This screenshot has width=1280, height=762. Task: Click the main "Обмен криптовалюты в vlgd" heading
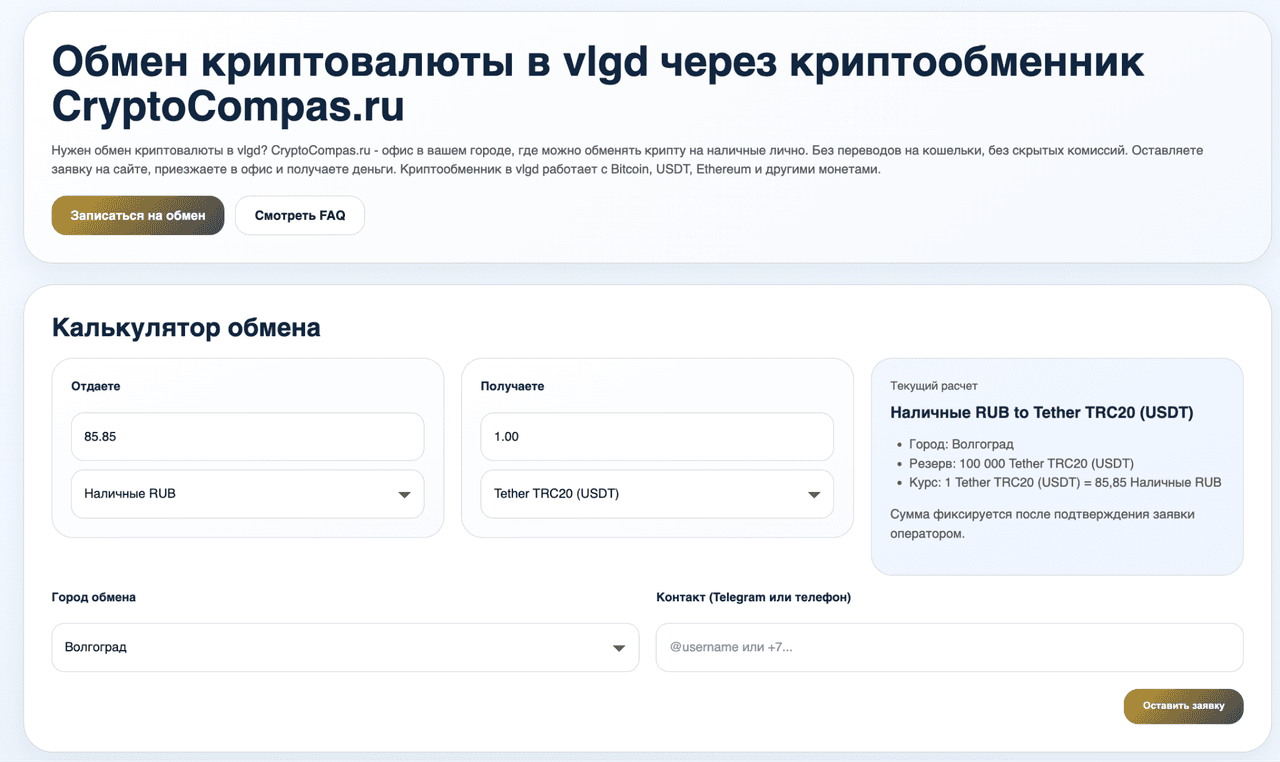click(x=598, y=84)
